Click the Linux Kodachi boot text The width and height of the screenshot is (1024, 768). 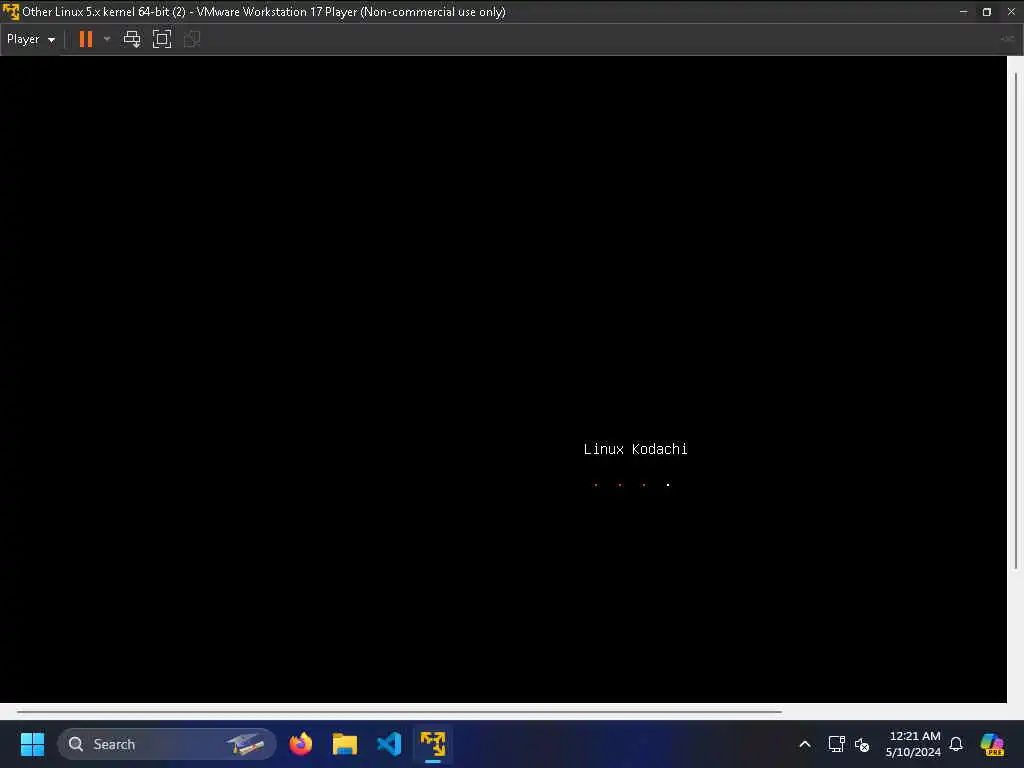pyautogui.click(x=635, y=449)
